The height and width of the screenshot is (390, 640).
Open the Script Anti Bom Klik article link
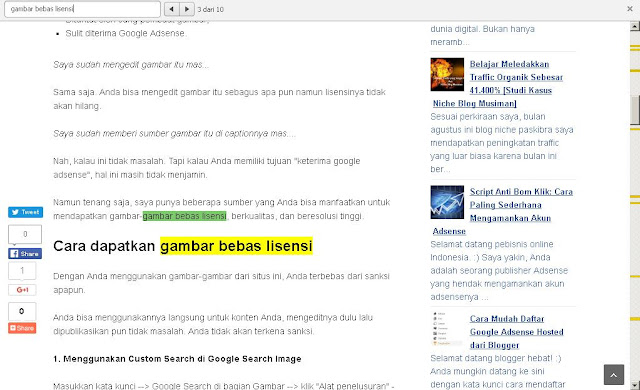(x=521, y=205)
